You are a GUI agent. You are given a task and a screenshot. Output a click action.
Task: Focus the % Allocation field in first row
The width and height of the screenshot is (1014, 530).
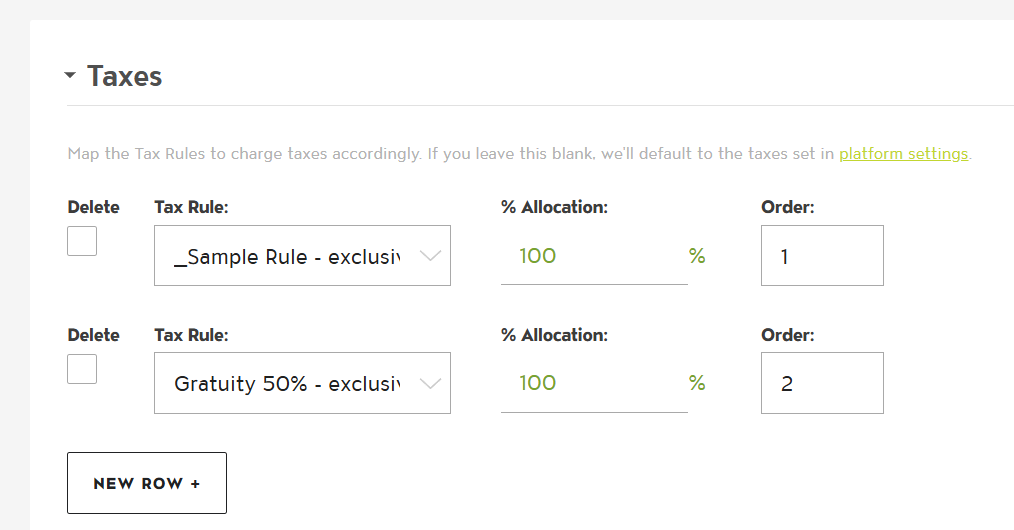(x=592, y=256)
